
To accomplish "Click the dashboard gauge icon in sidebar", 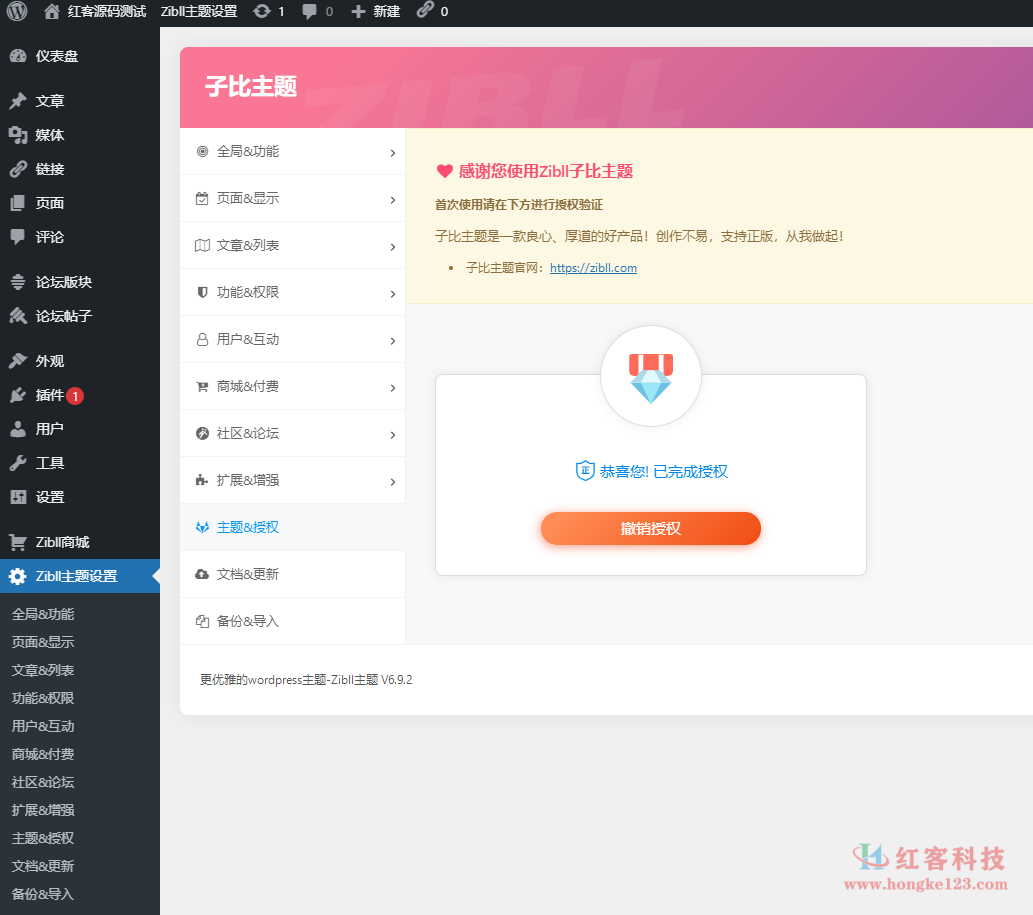I will [x=18, y=56].
